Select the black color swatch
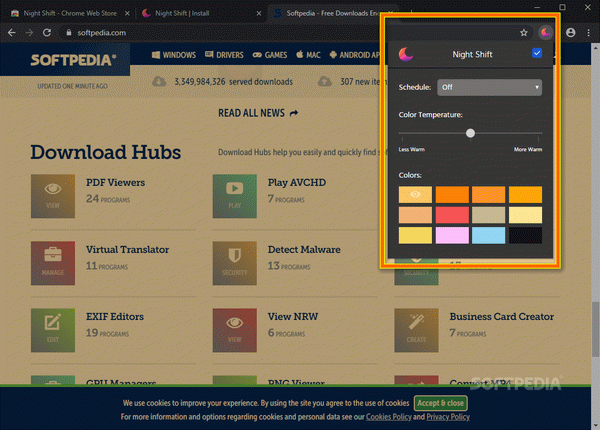The width and height of the screenshot is (600, 430). 525,235
